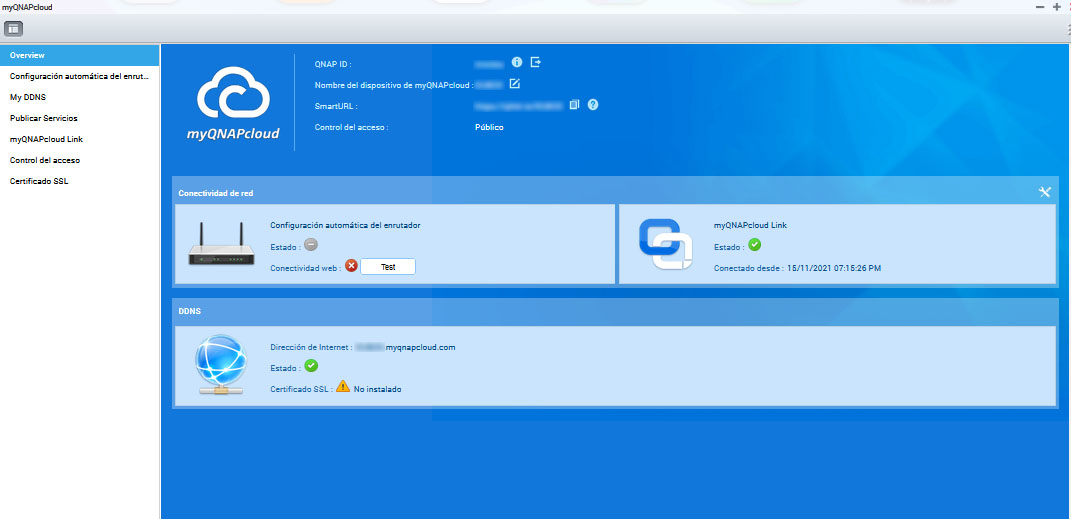
Task: Edit the myQNAPcloud device name
Action: click(x=515, y=84)
